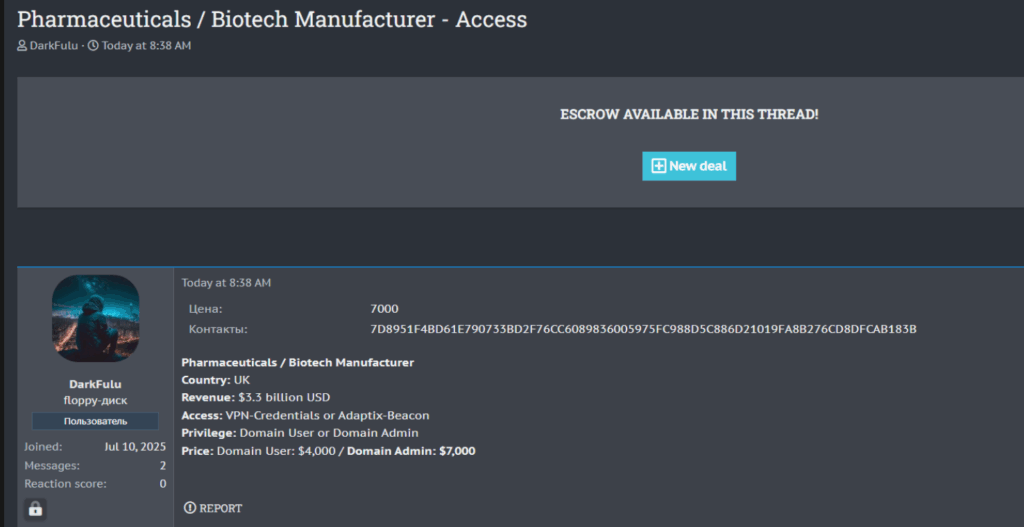
Task: Click the clock icon in thread header
Action: [93, 46]
